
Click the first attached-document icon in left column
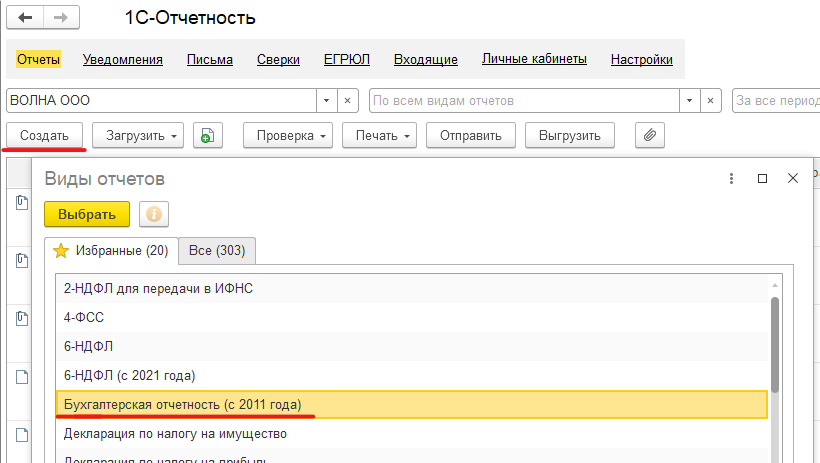click(x=21, y=202)
